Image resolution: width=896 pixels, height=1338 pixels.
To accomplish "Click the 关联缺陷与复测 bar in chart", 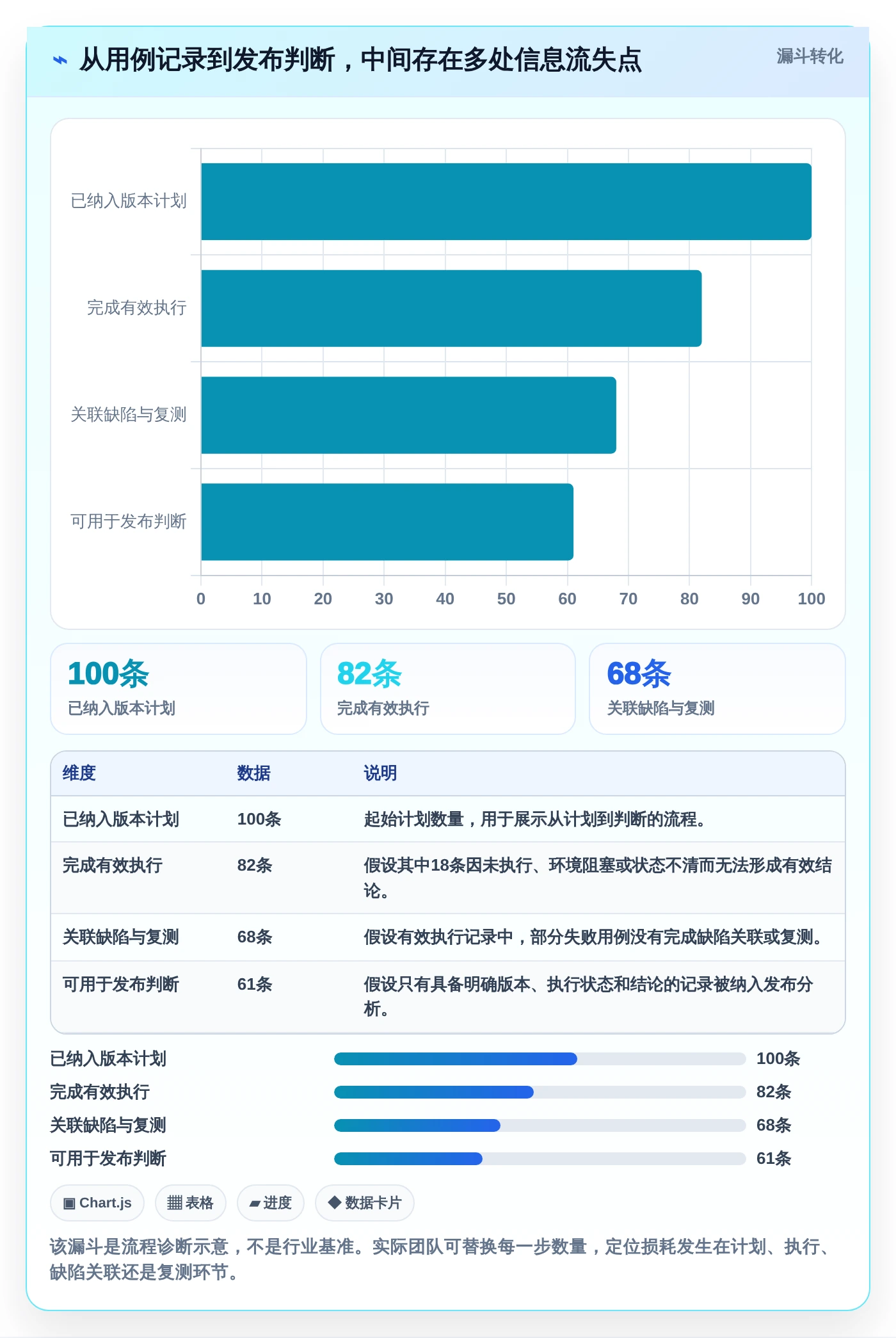I will pyautogui.click(x=408, y=415).
